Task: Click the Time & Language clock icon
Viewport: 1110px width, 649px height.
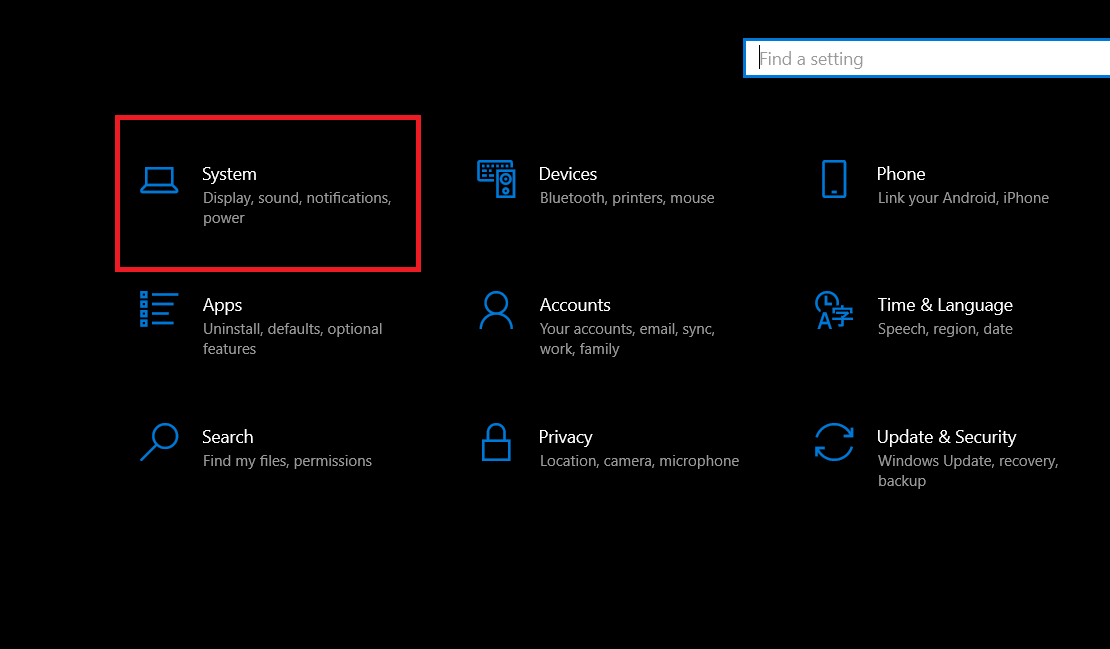Action: (833, 310)
